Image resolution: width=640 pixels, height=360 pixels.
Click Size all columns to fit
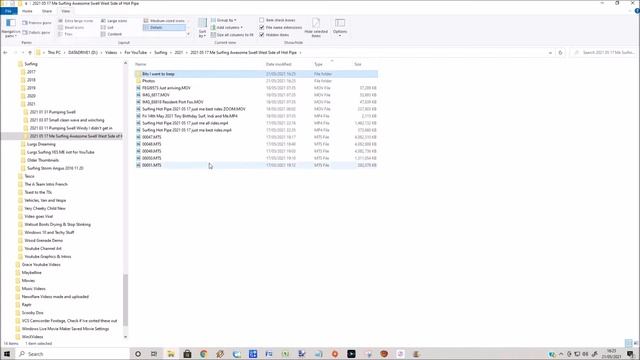click(x=232, y=35)
